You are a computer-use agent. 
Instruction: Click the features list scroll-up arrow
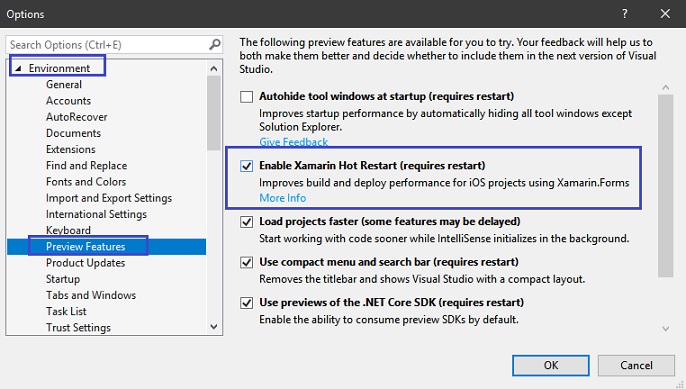665,88
